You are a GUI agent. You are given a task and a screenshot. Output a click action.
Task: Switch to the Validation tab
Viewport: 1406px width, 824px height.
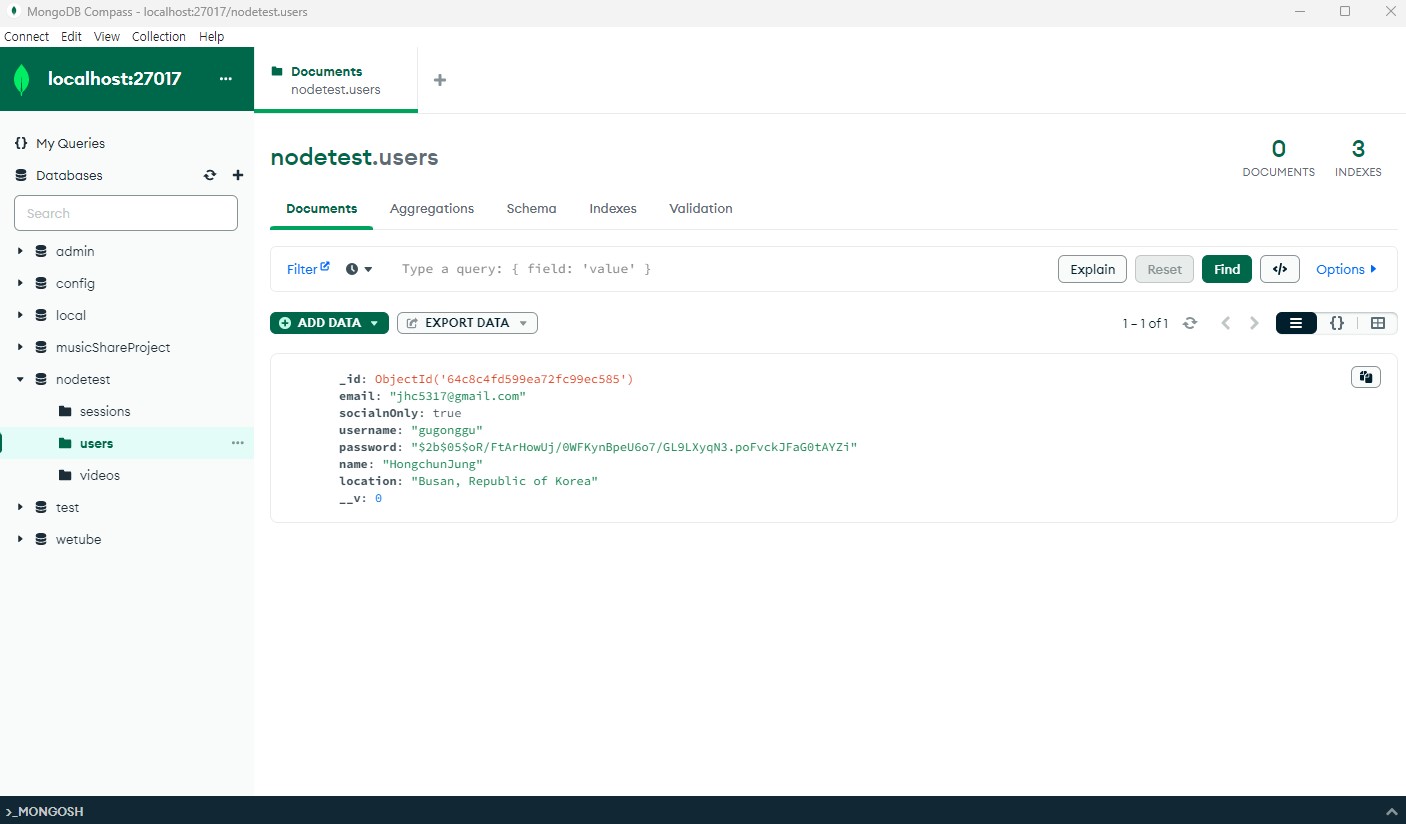(701, 208)
